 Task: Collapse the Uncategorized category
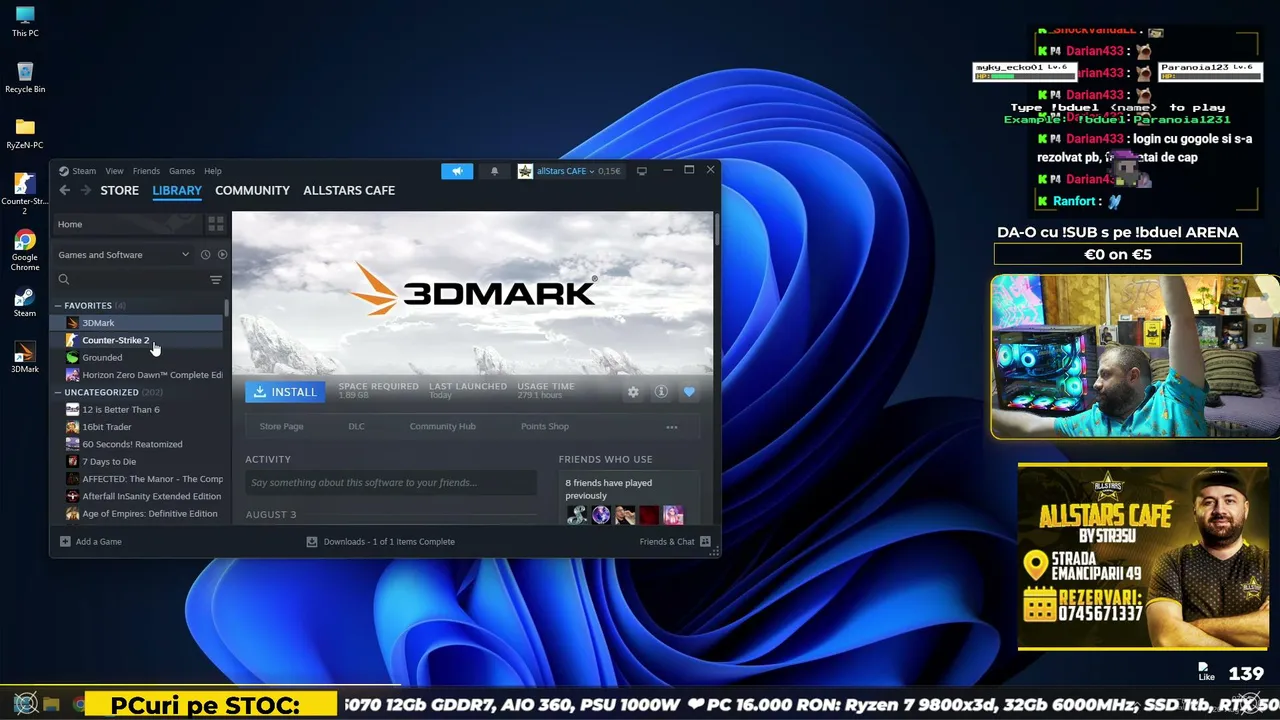[x=58, y=393]
